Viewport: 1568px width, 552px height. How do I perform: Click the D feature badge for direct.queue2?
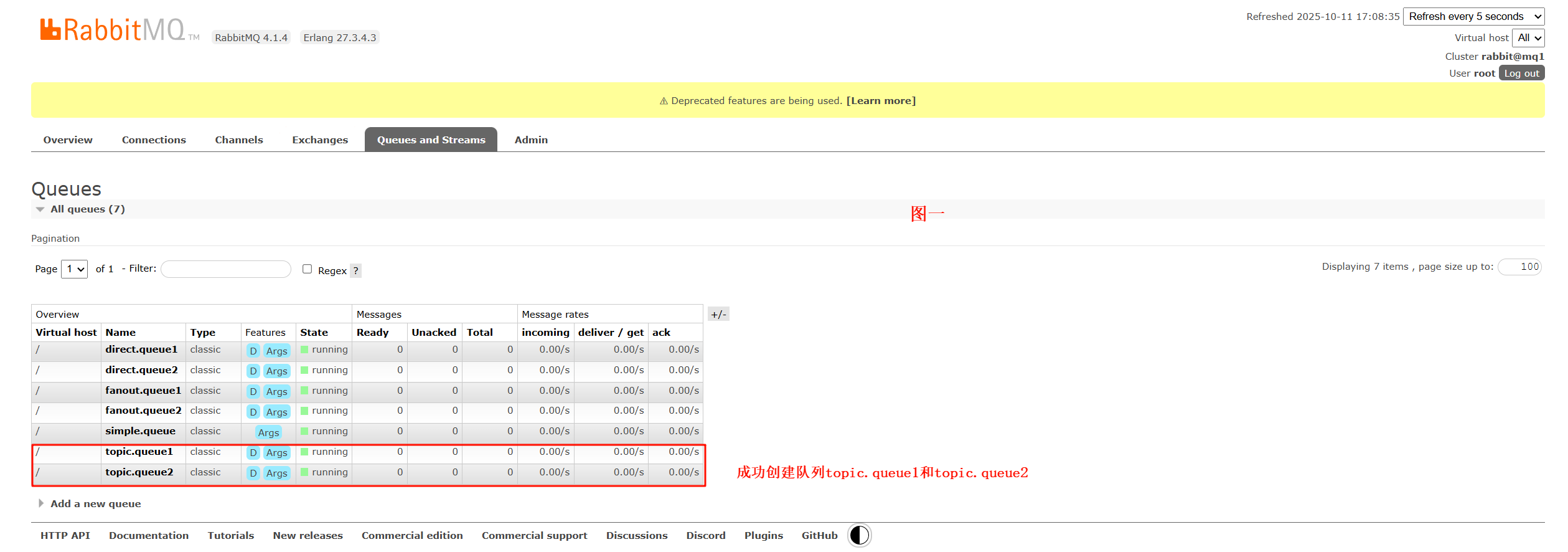coord(253,371)
